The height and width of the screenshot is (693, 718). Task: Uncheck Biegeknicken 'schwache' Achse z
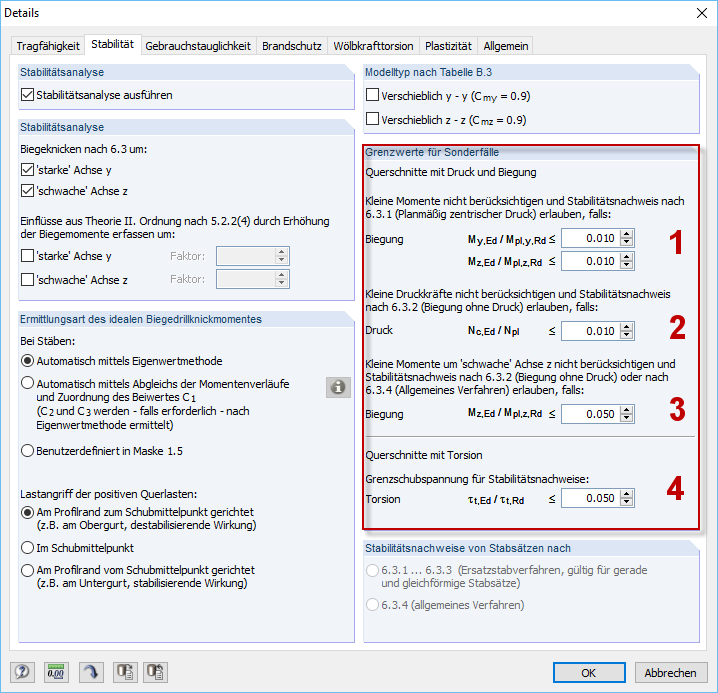tap(27, 191)
